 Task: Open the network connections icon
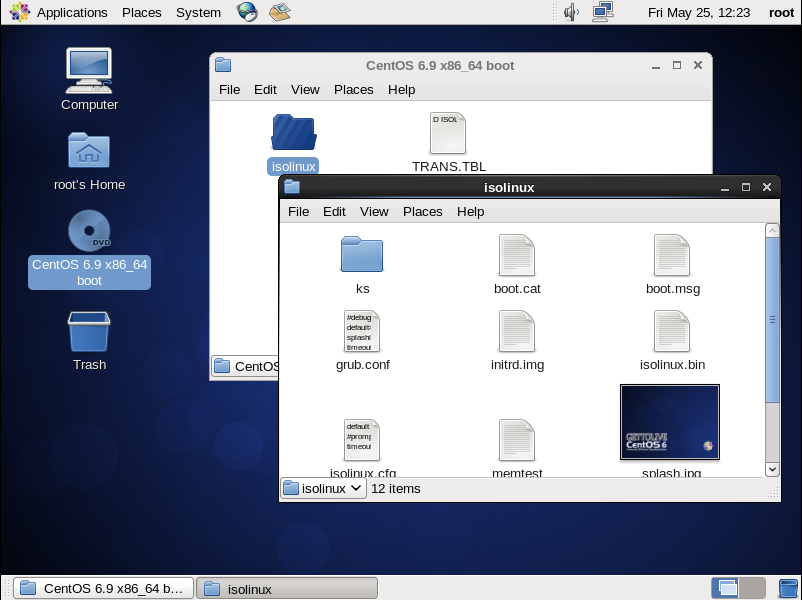coord(603,12)
